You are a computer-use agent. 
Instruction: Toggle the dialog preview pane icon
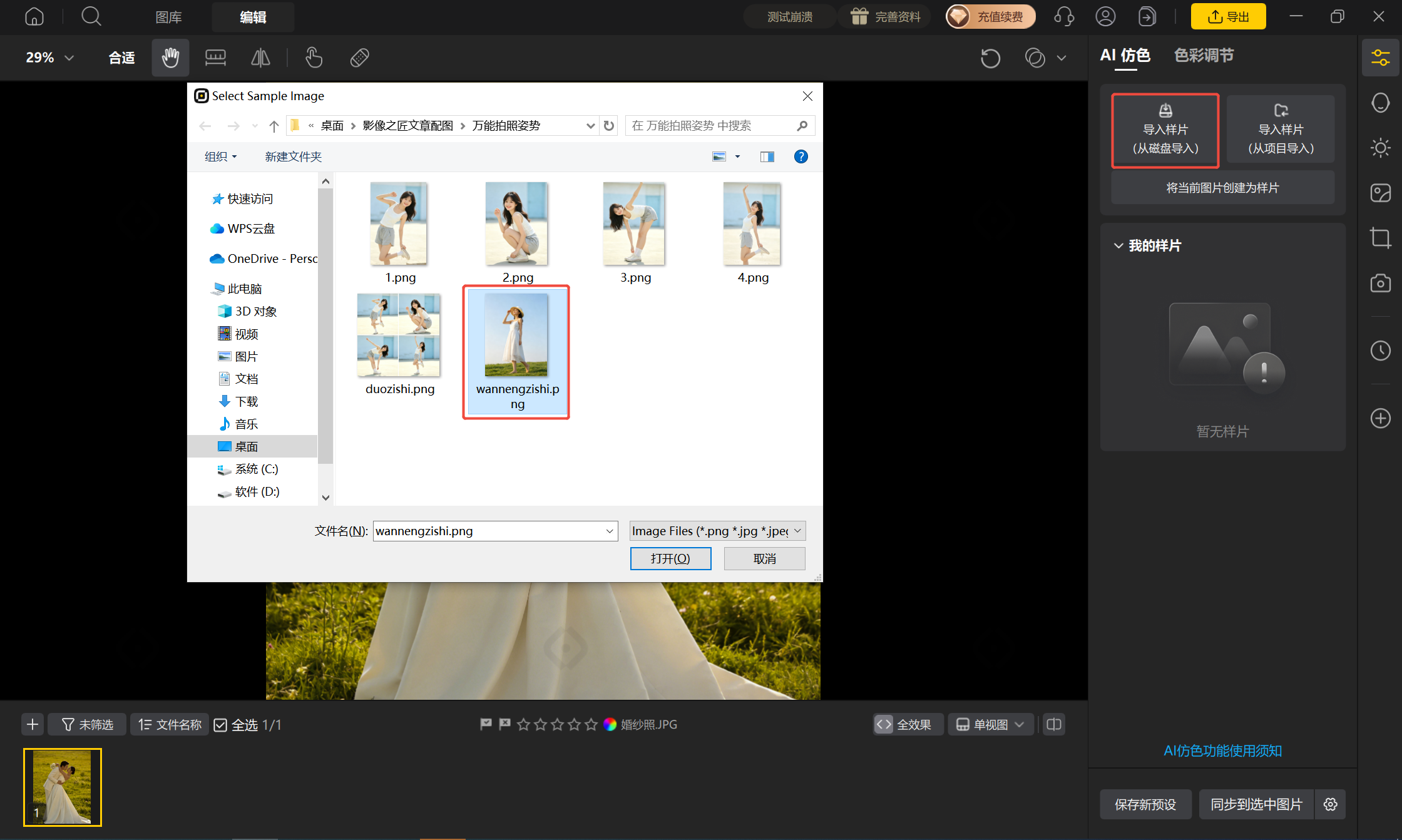pos(767,156)
